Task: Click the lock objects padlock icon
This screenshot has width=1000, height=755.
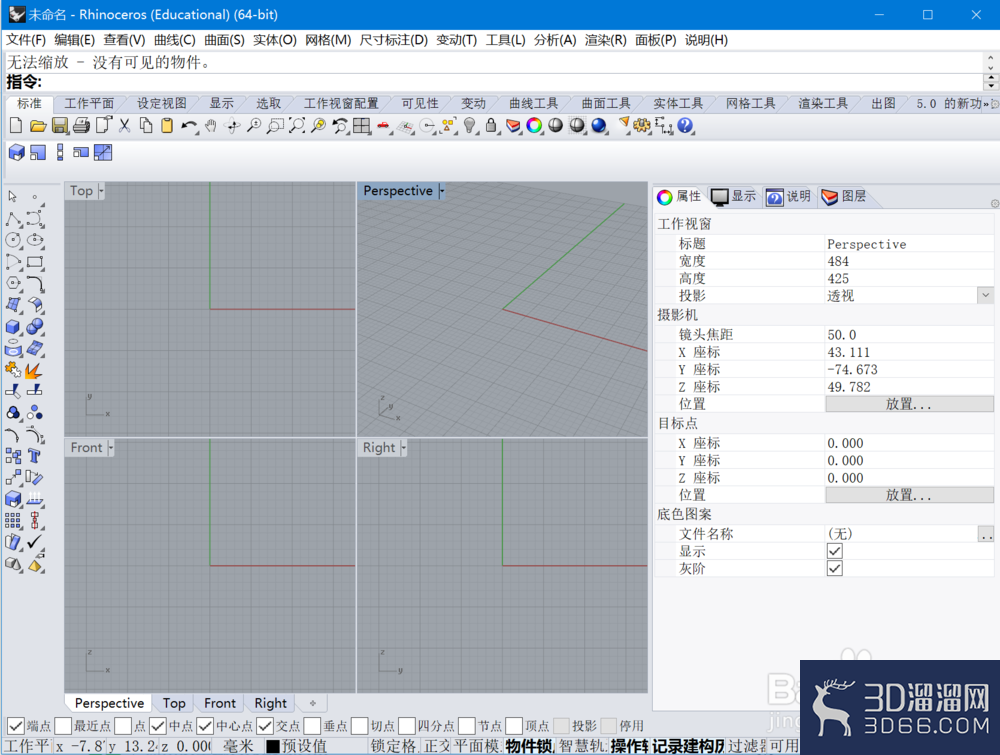Action: pos(491,126)
